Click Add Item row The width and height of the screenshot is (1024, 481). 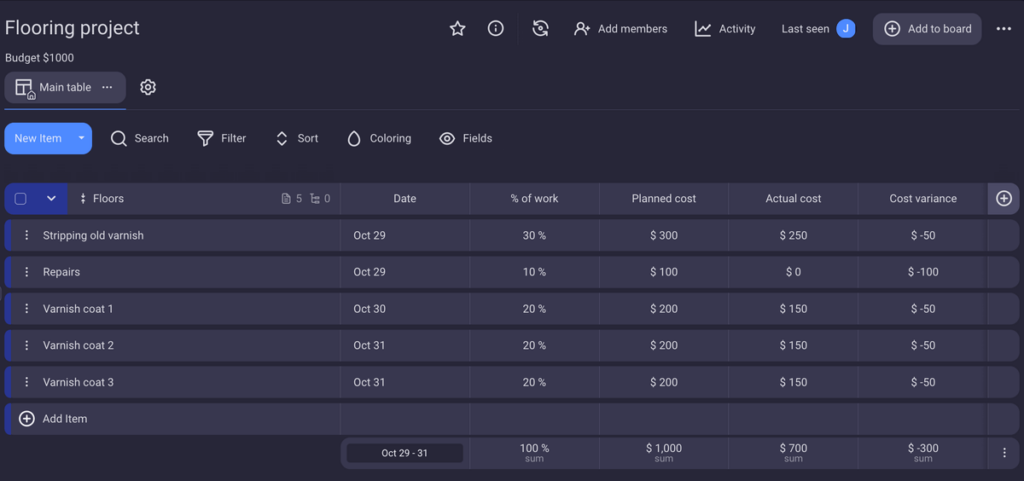tap(172, 419)
